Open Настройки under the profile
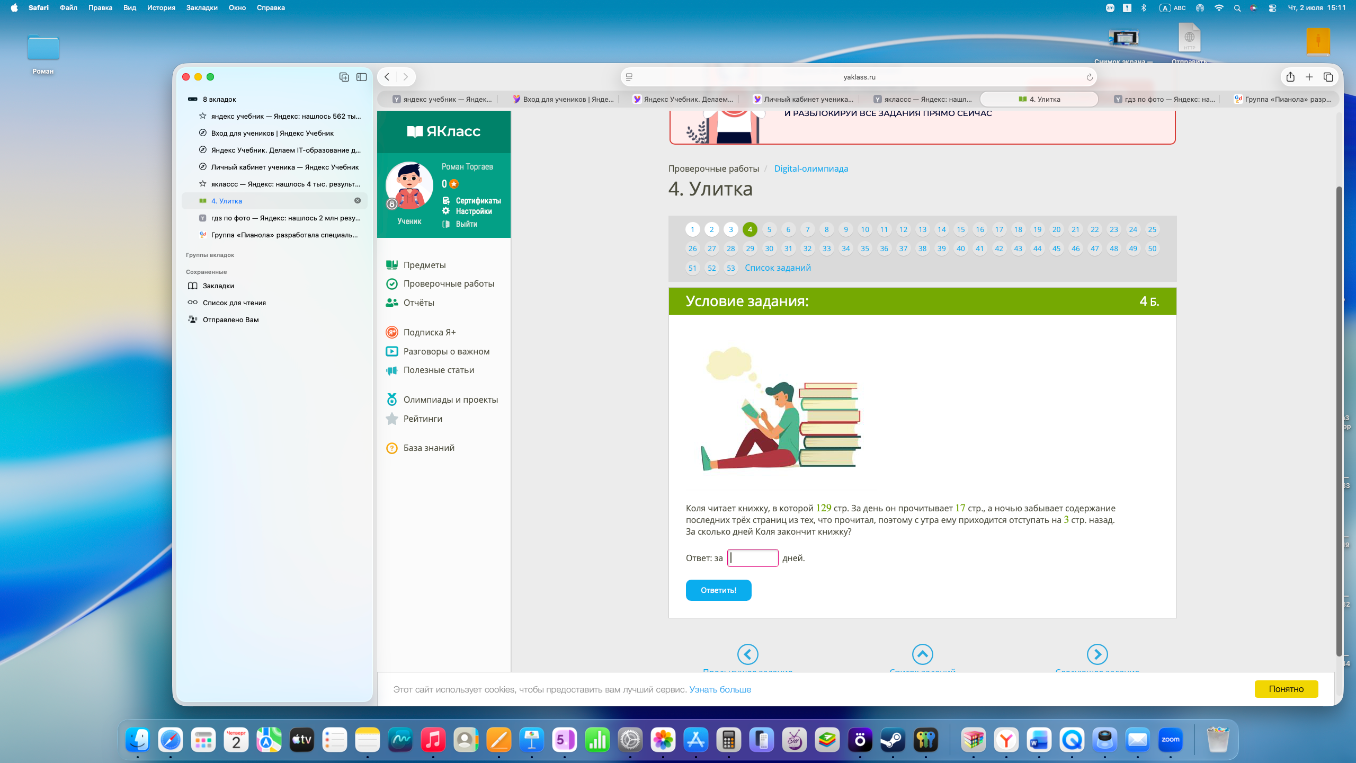This screenshot has height=763, width=1356. click(473, 212)
